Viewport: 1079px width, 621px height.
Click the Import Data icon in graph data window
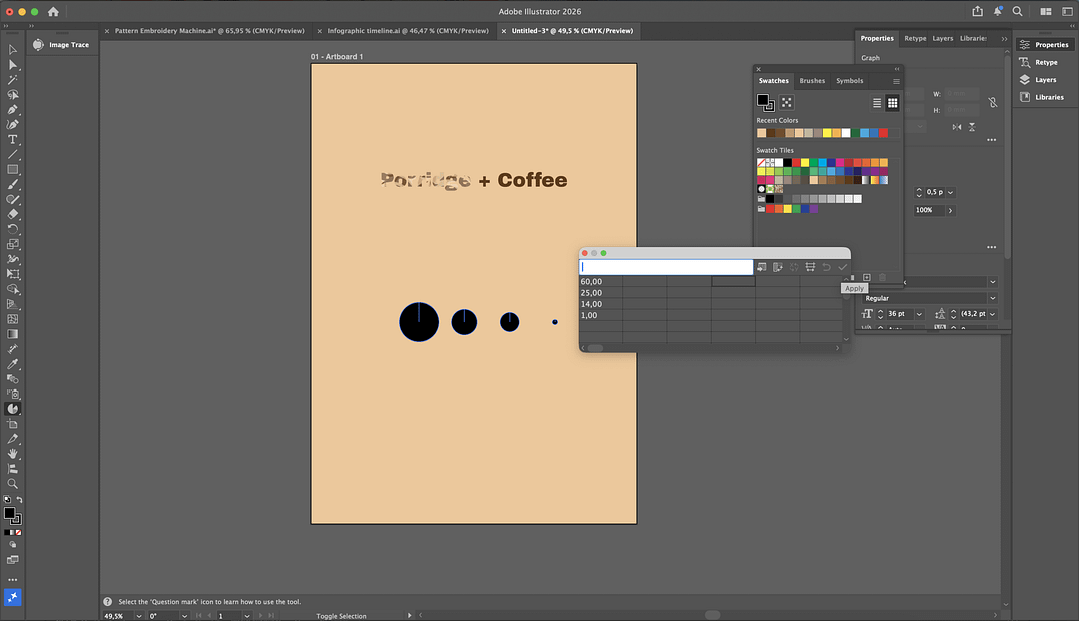click(761, 267)
